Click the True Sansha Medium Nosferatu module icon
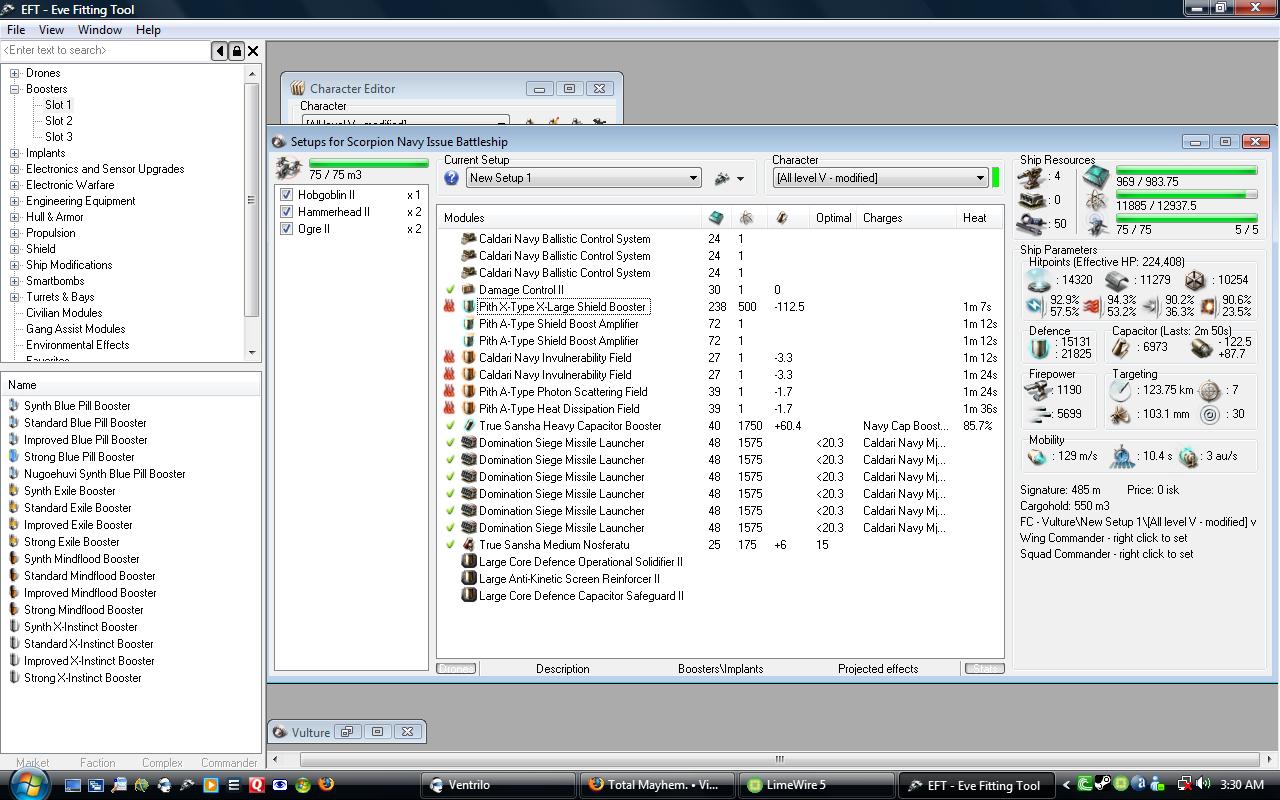The image size is (1280, 800). click(468, 545)
